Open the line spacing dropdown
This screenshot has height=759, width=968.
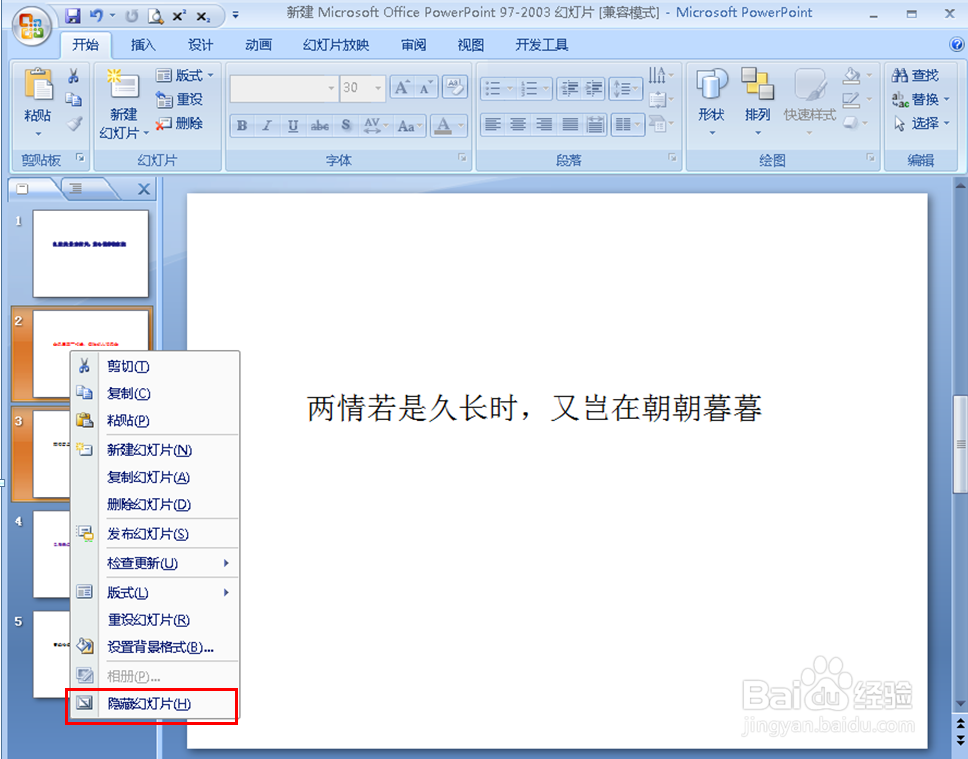(x=624, y=88)
